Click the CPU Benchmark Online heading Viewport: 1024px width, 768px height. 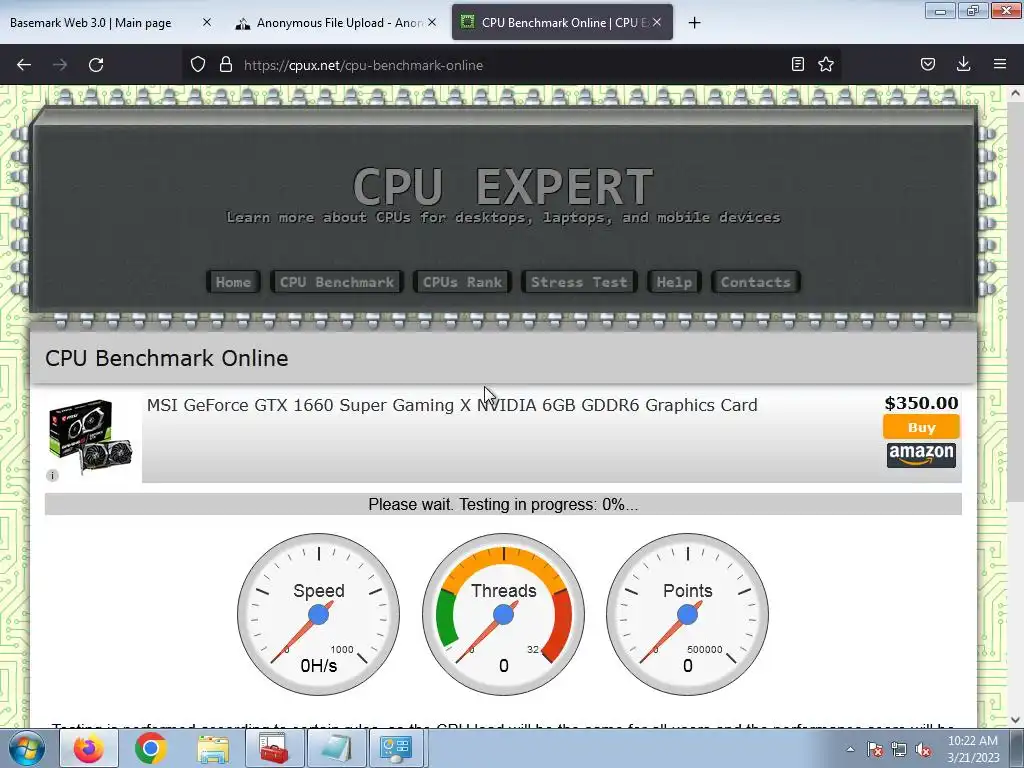pos(167,359)
